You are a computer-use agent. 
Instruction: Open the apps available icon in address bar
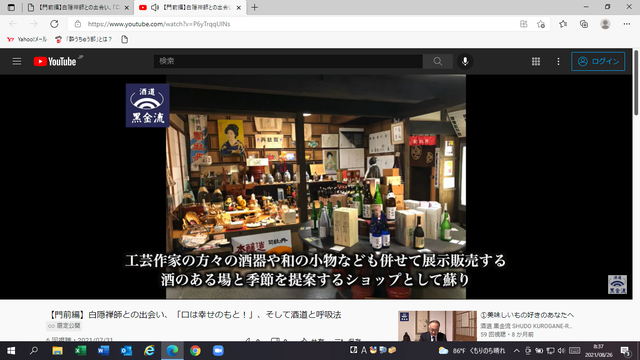[x=523, y=24]
